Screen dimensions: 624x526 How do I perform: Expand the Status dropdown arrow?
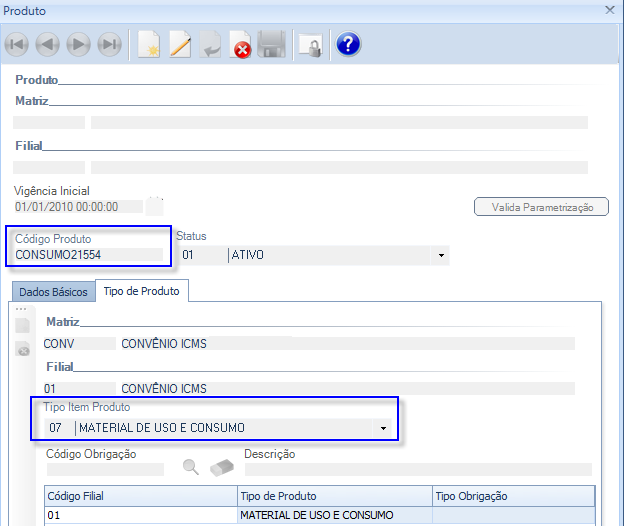tap(441, 255)
